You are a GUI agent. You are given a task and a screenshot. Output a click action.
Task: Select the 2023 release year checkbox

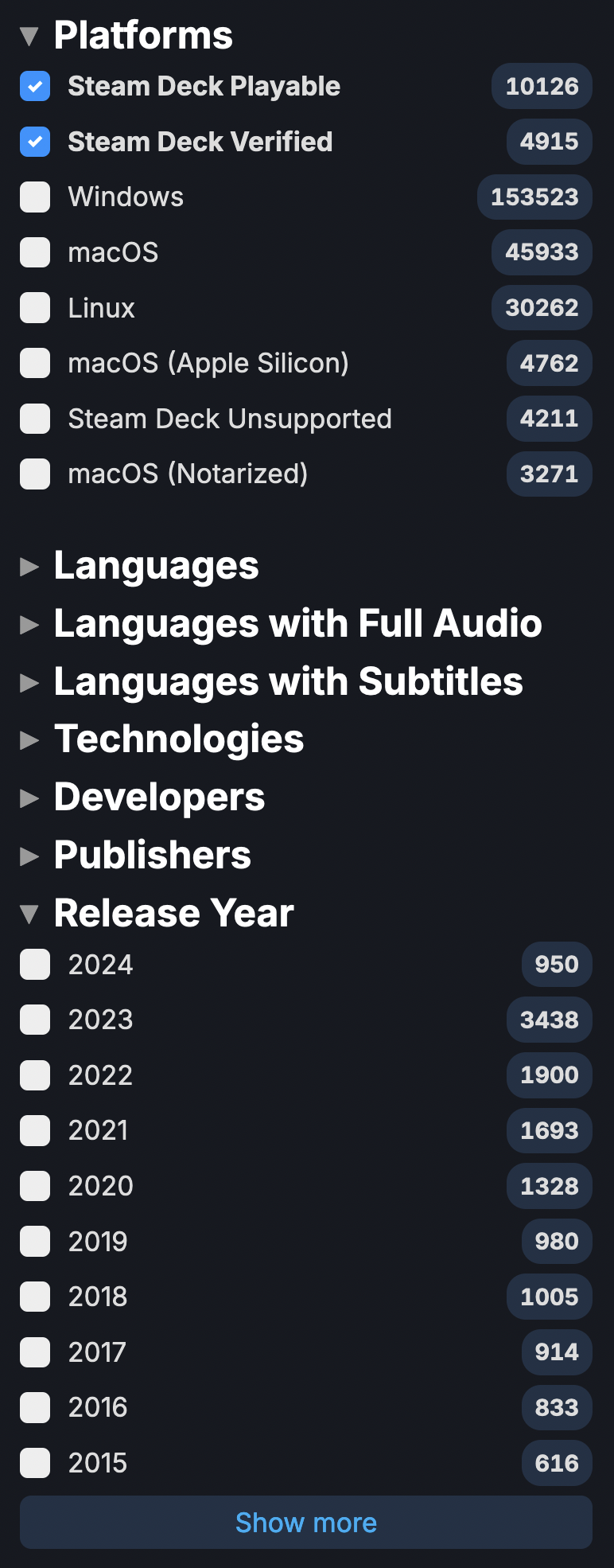[x=35, y=1020]
